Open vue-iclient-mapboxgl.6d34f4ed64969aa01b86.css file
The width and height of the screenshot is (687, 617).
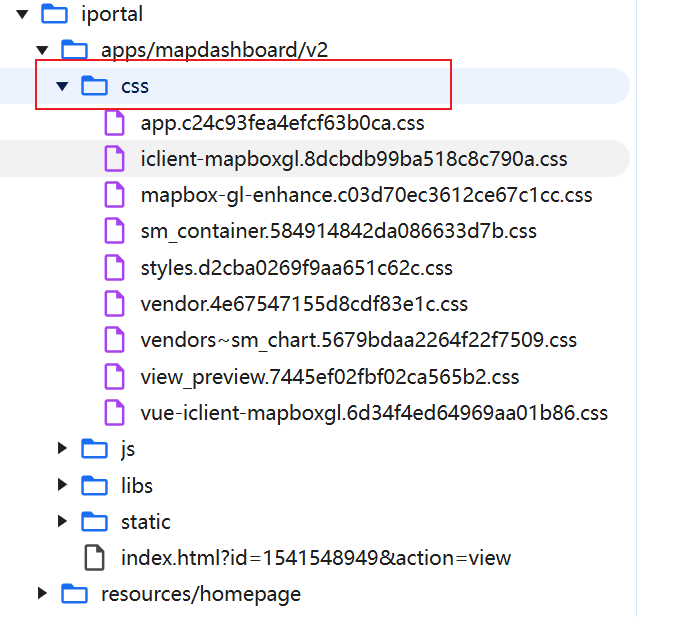coord(374,413)
